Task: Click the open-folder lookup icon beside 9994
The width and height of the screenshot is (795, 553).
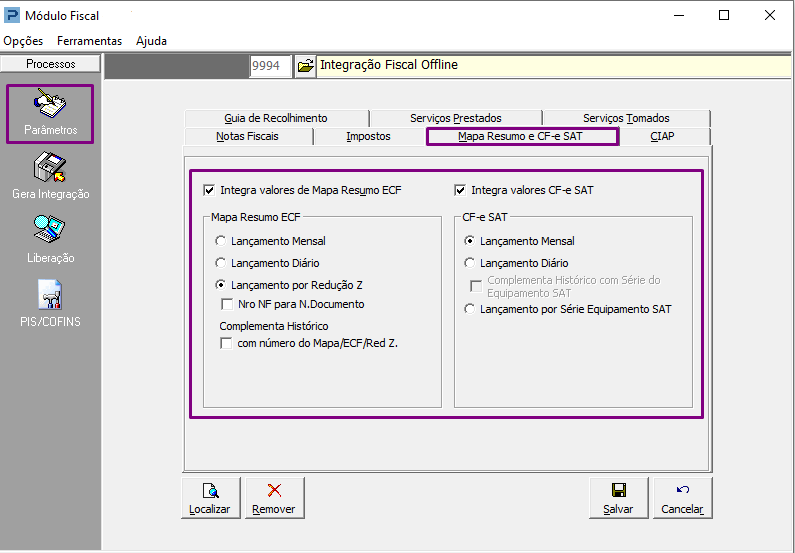Action: click(305, 66)
